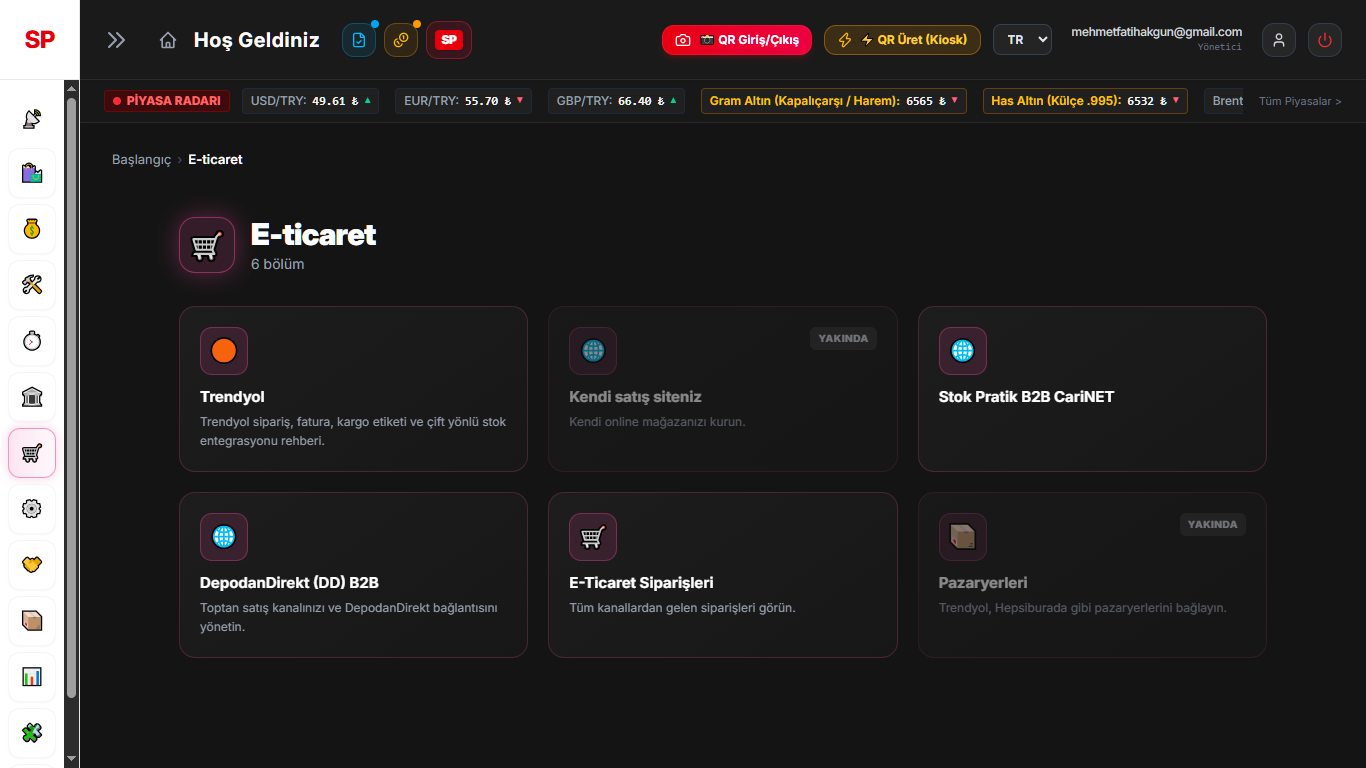Open the Trendyol card
This screenshot has height=768, width=1366.
point(353,389)
